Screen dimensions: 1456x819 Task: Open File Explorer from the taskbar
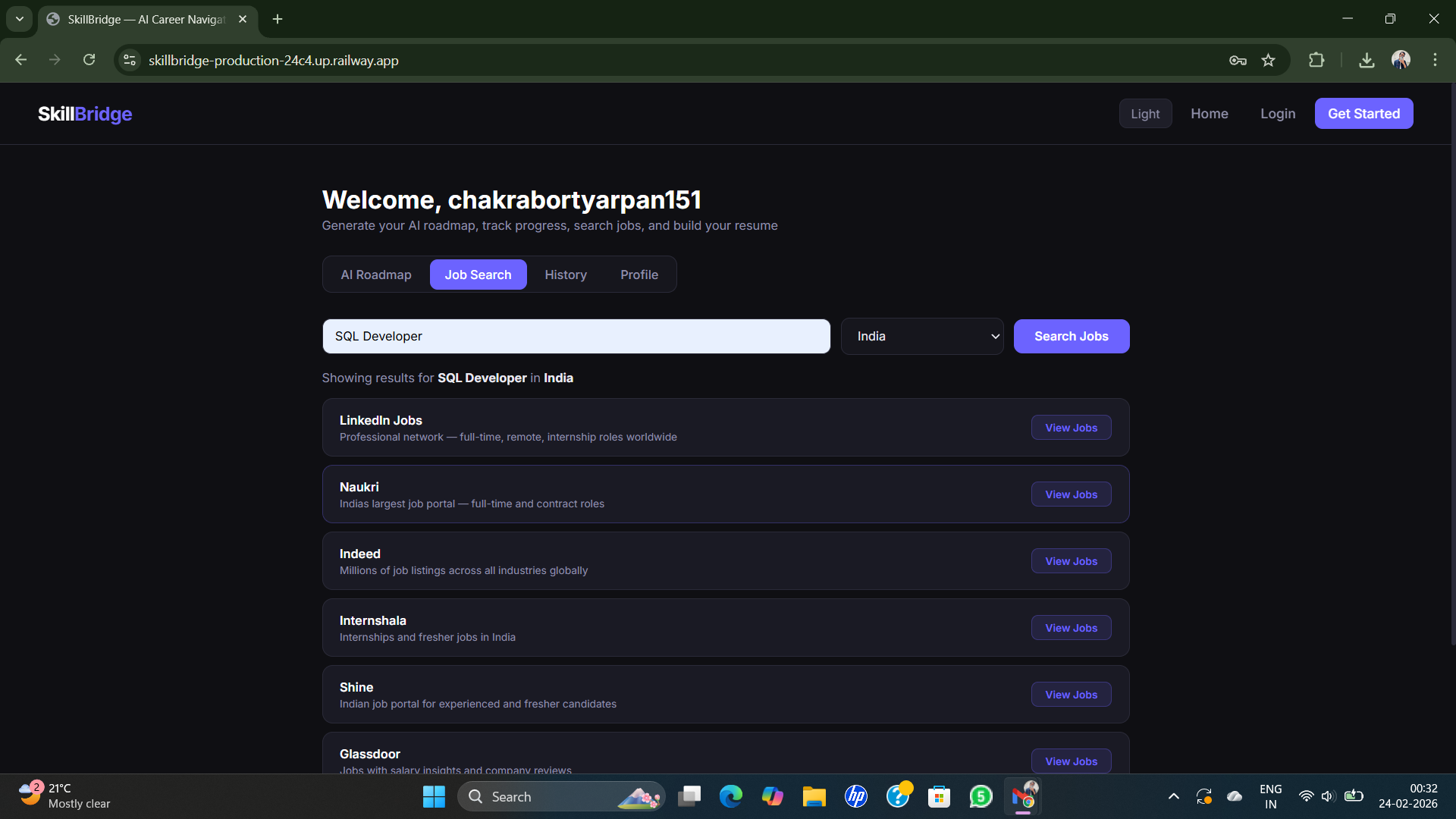(814, 796)
